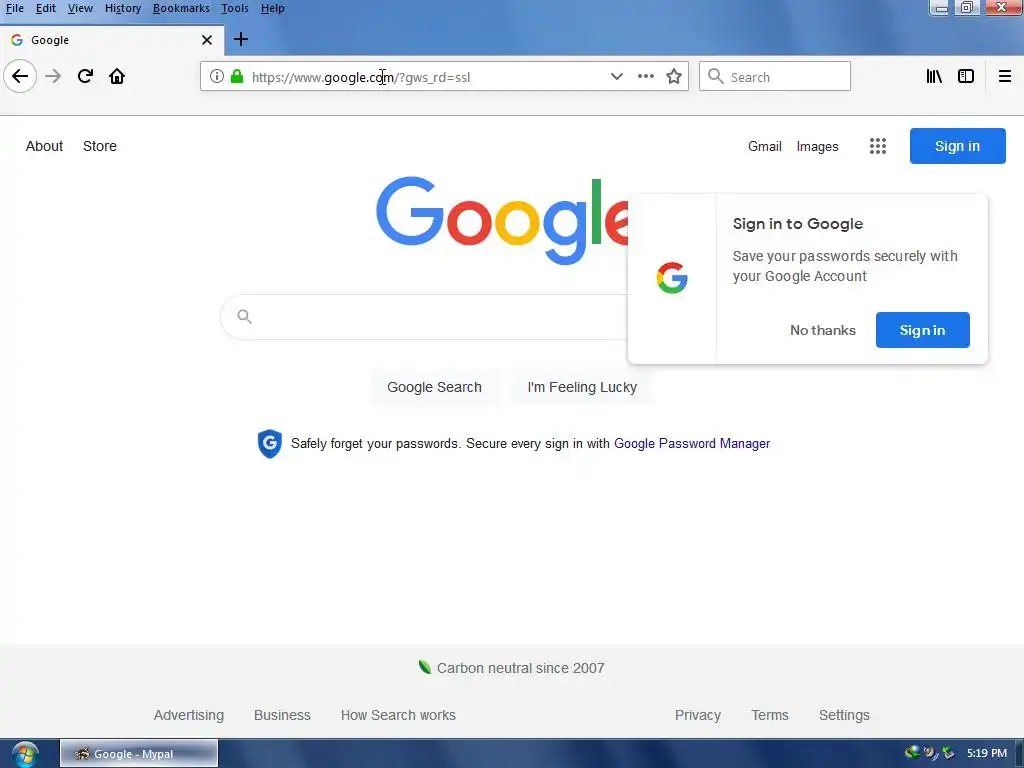Open How Search works footer link
Viewport: 1024px width, 768px height.
coord(398,715)
